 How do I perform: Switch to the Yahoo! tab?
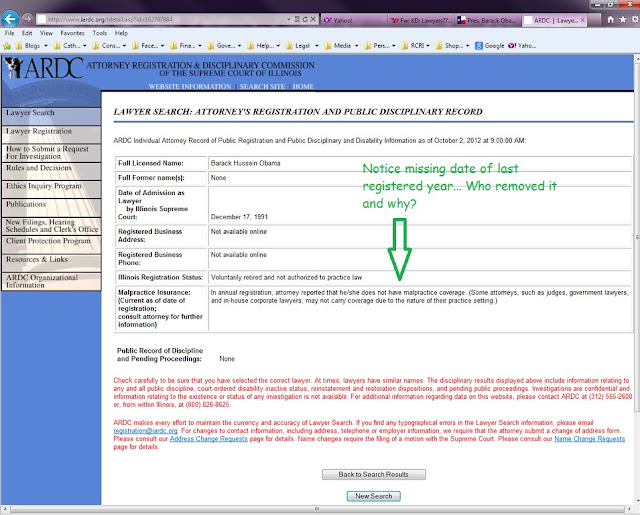coord(353,20)
